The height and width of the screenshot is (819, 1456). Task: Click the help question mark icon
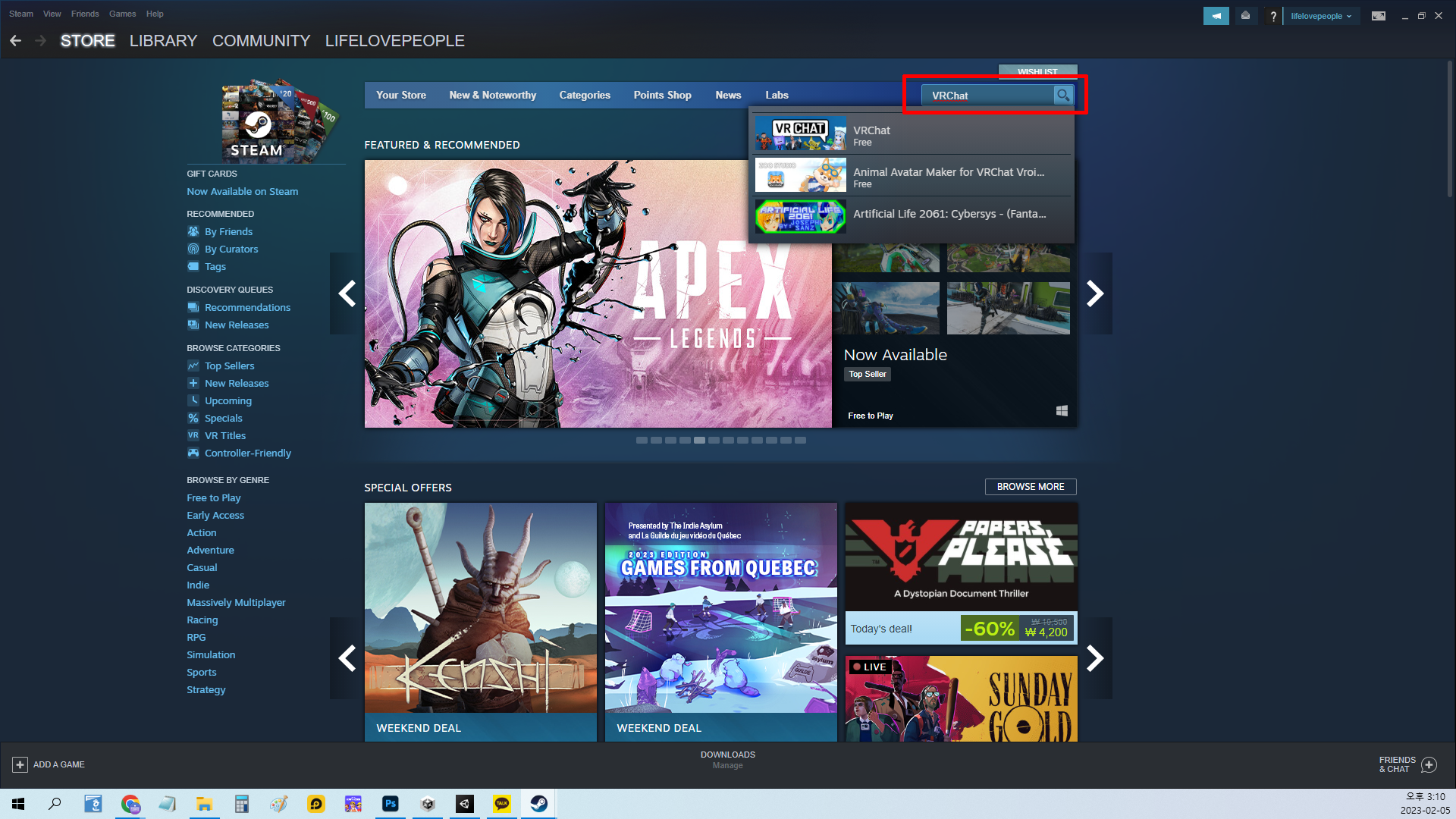click(x=1273, y=16)
